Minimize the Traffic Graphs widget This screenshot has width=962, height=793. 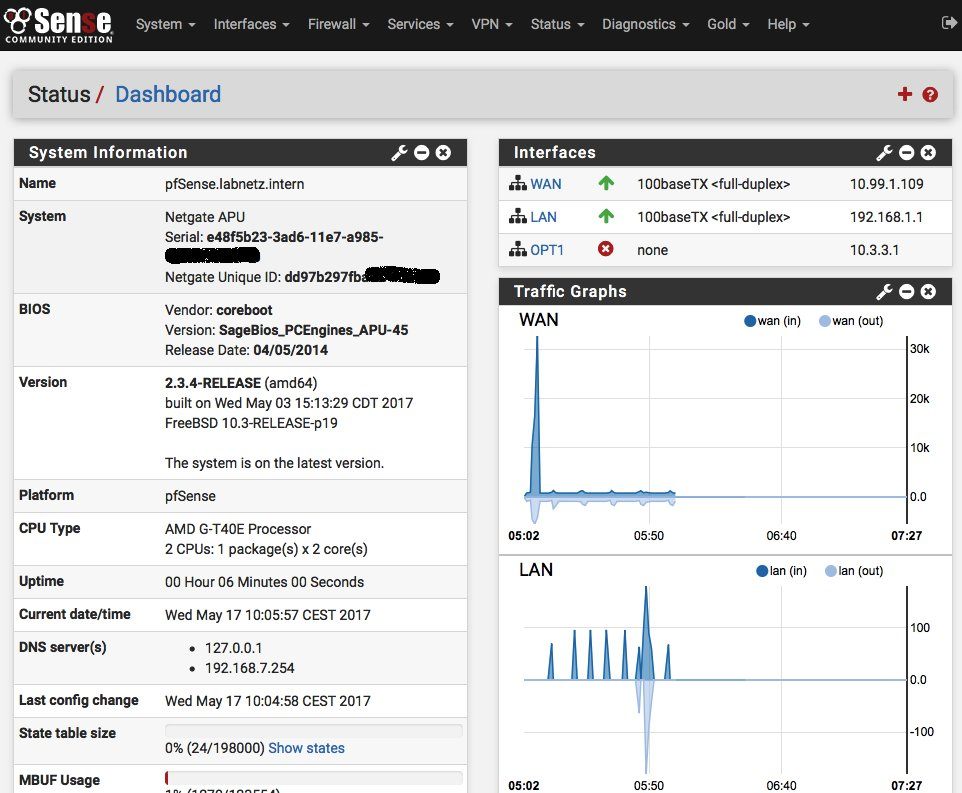pyautogui.click(x=906, y=292)
